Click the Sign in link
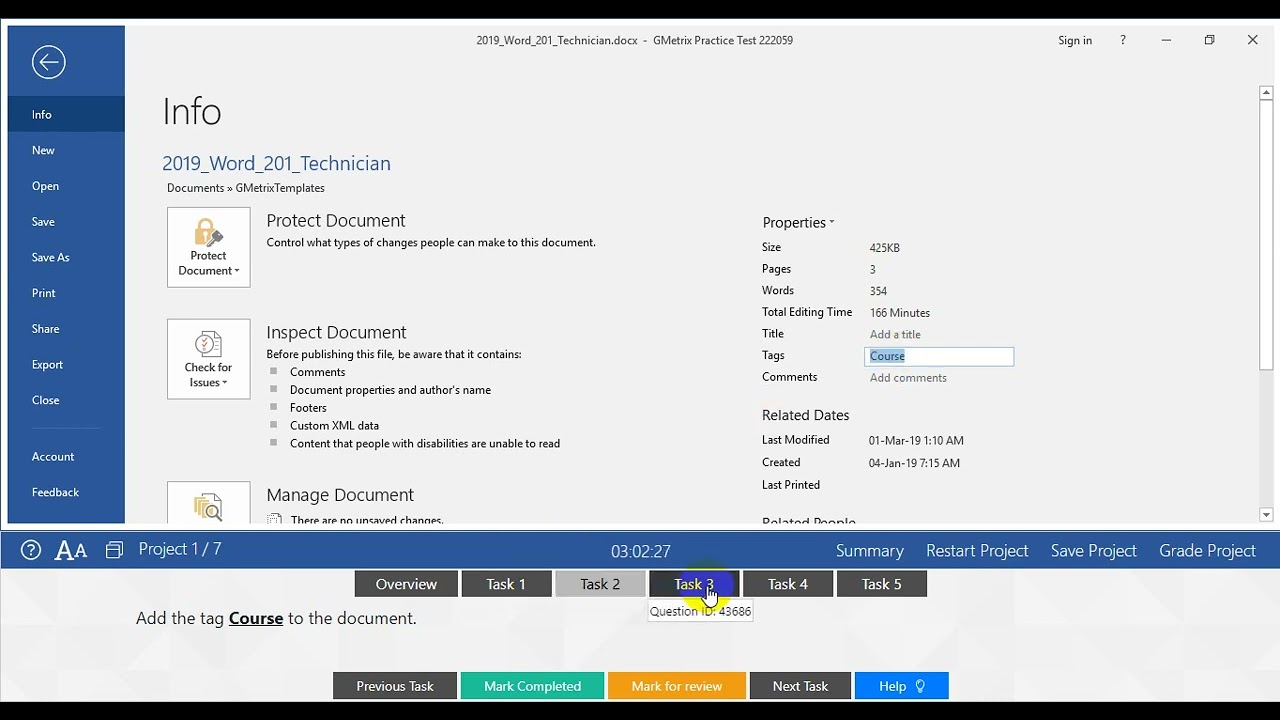Screen dimensions: 1280x720 click(x=1075, y=40)
